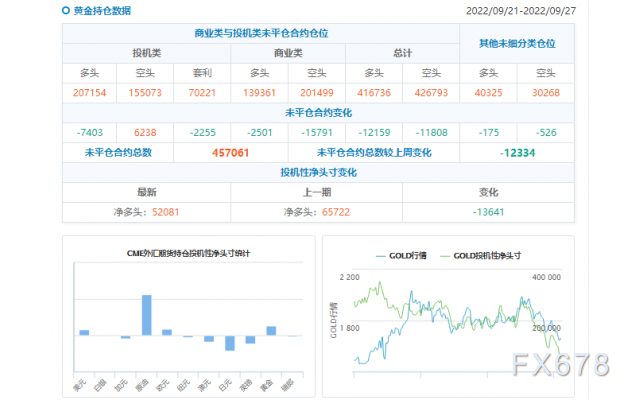Click the vertical GOLD行情 axis title
Viewport: 640px width, 400px height.
333,320
